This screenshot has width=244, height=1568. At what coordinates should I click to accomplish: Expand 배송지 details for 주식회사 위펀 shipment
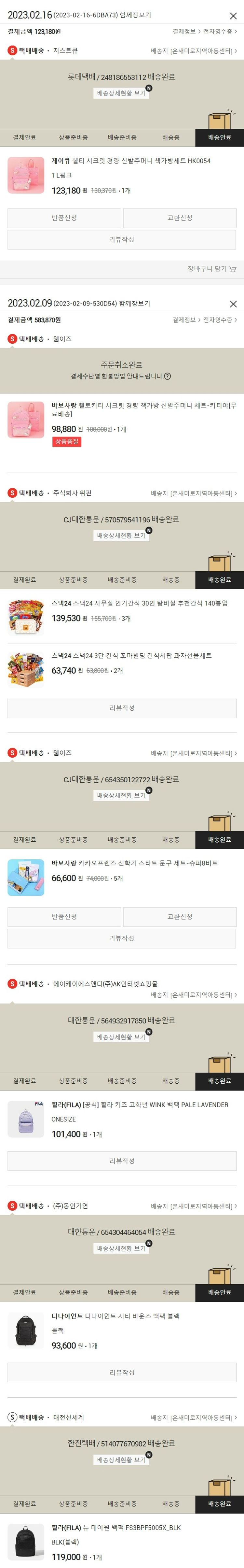coord(194,494)
